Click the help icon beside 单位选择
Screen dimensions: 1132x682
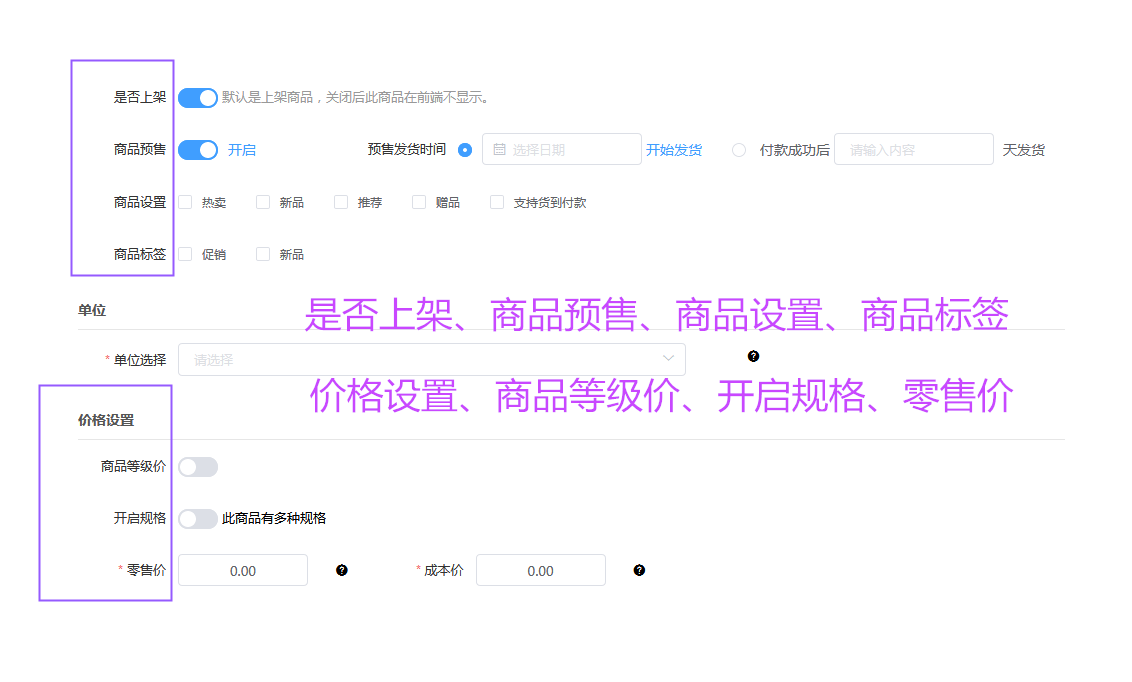coord(754,357)
